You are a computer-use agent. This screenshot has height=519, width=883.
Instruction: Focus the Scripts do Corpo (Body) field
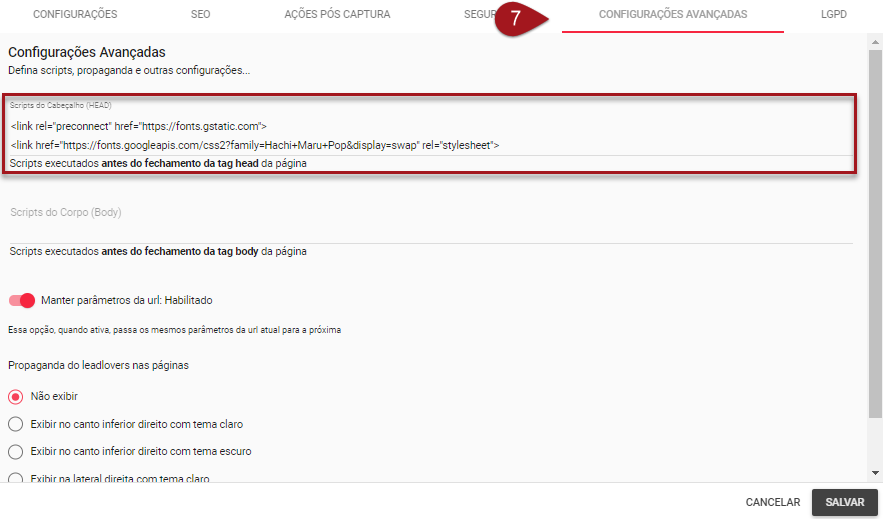pyautogui.click(x=430, y=213)
